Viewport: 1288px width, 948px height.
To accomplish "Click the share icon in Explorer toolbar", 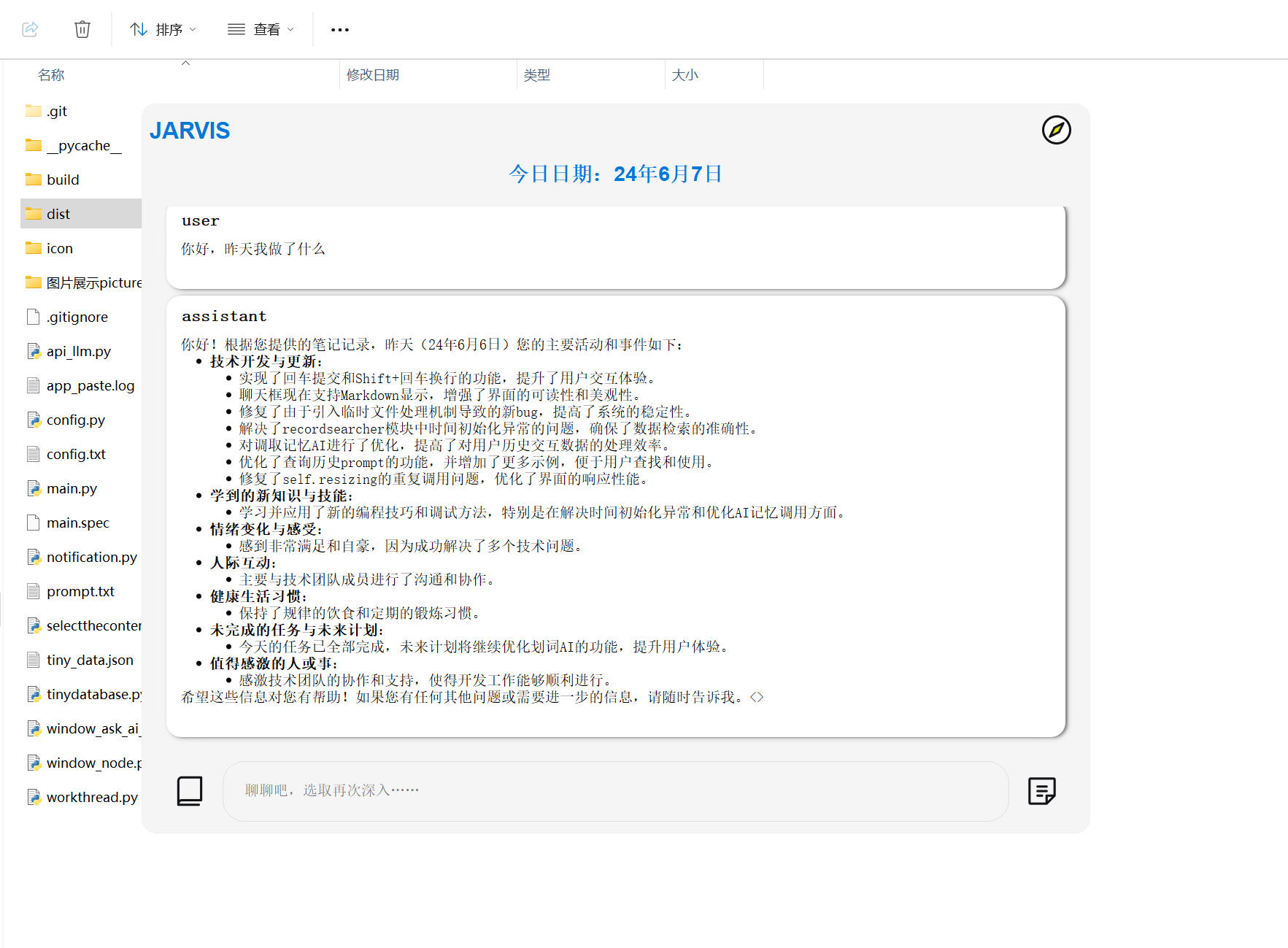I will pos(30,29).
